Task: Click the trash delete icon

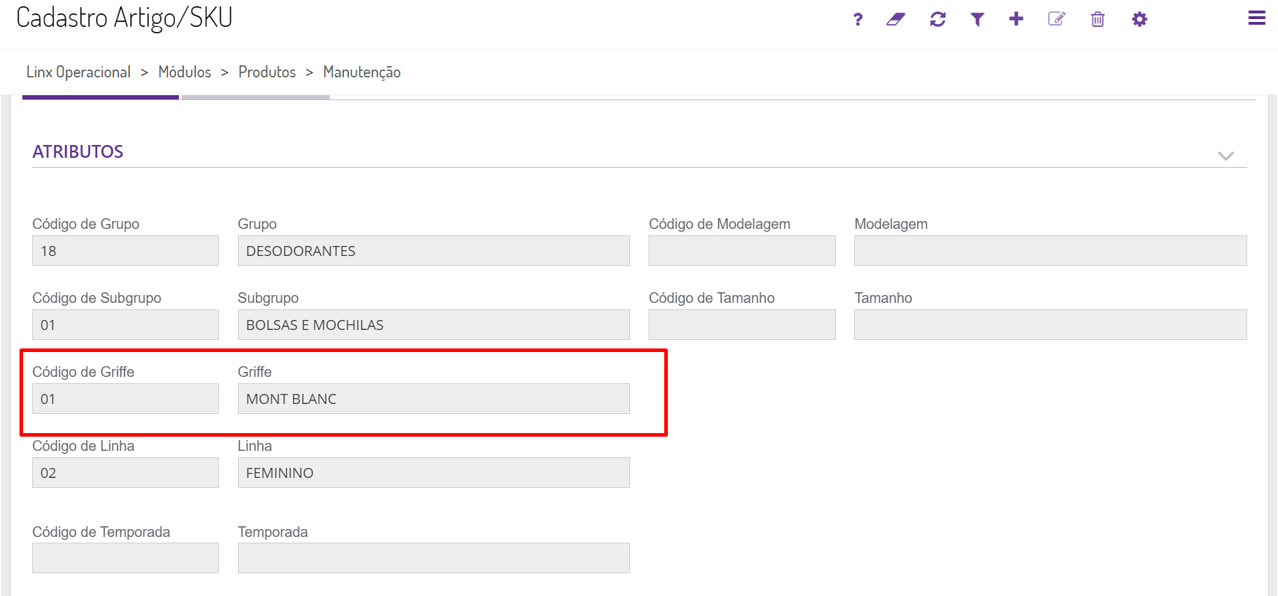Action: [1098, 20]
